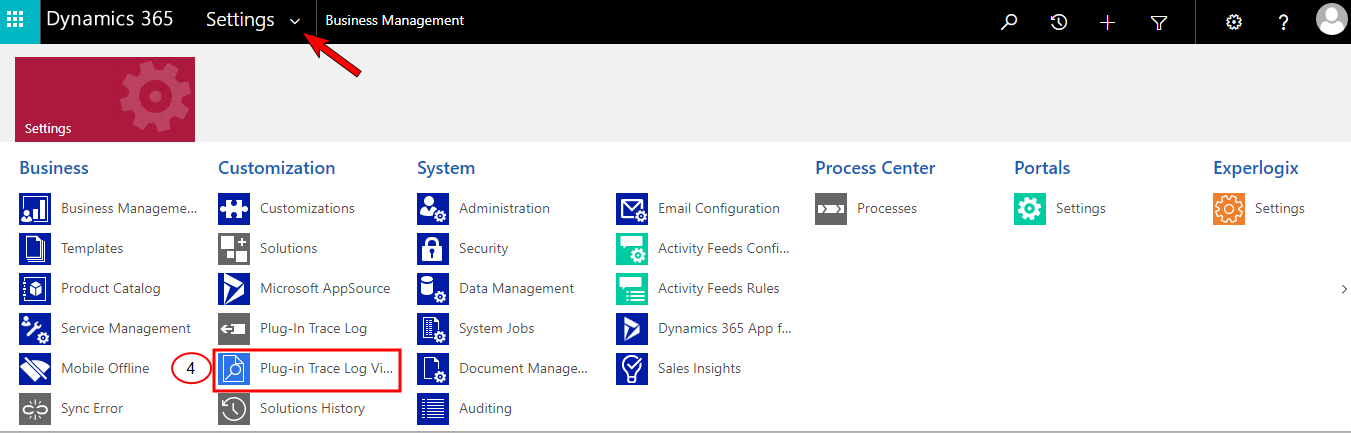Open Document Manage... entry
Screen dimensions: 1351x433
(523, 368)
